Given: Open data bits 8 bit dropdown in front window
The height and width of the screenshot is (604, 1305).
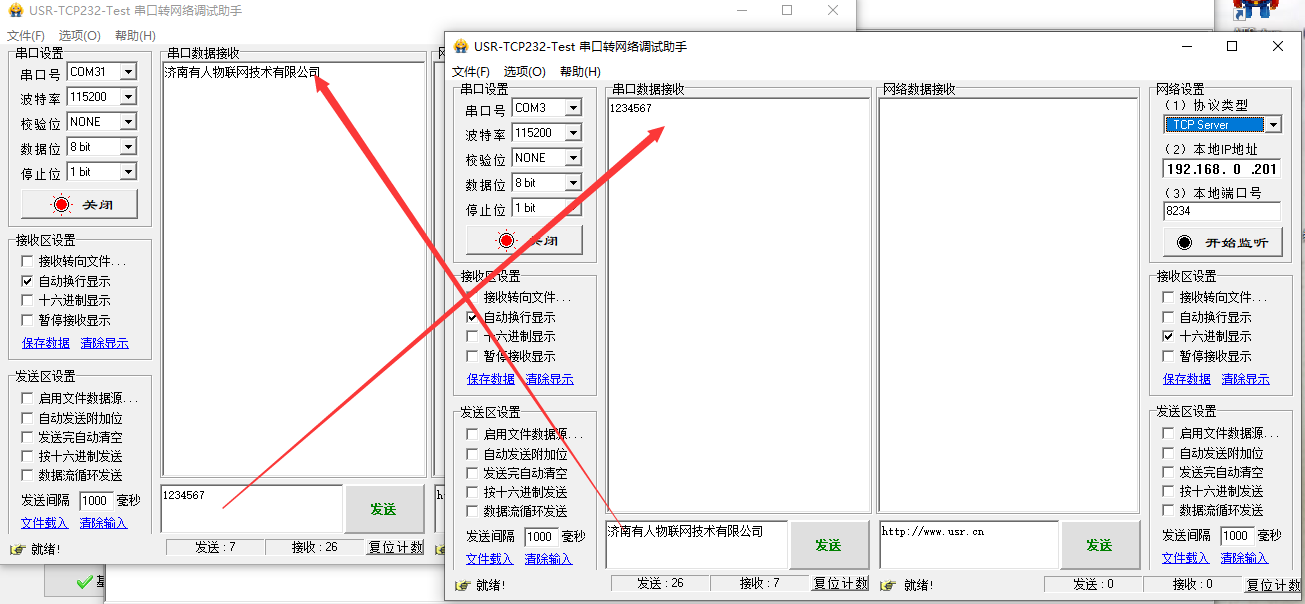Looking at the screenshot, I should (573, 184).
